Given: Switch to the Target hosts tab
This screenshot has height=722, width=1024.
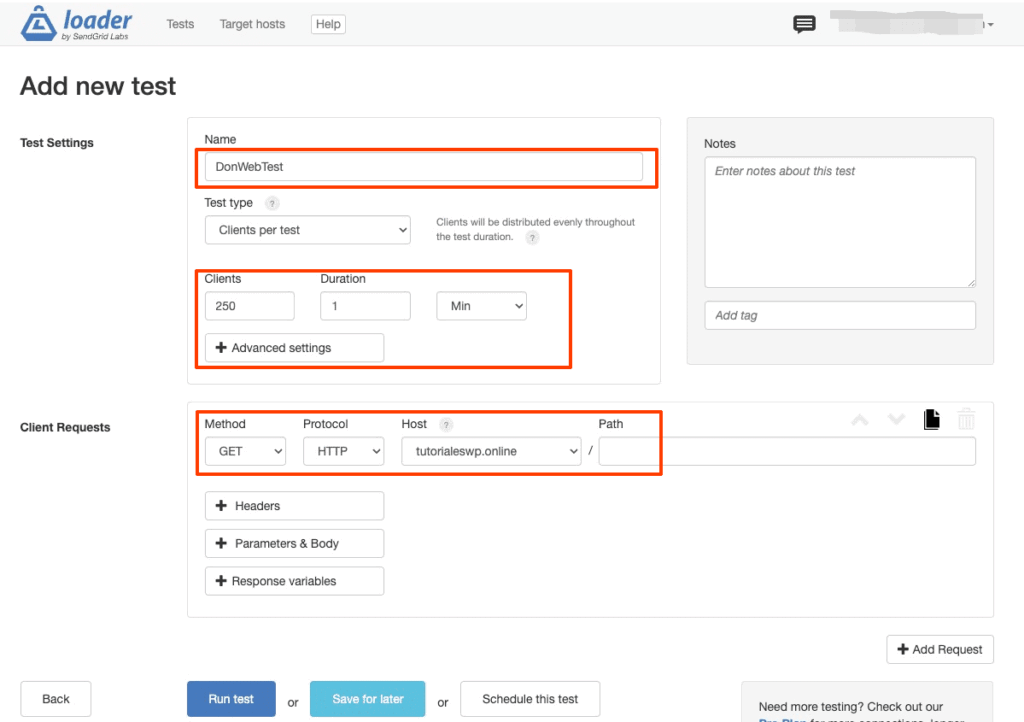Looking at the screenshot, I should click(x=251, y=24).
